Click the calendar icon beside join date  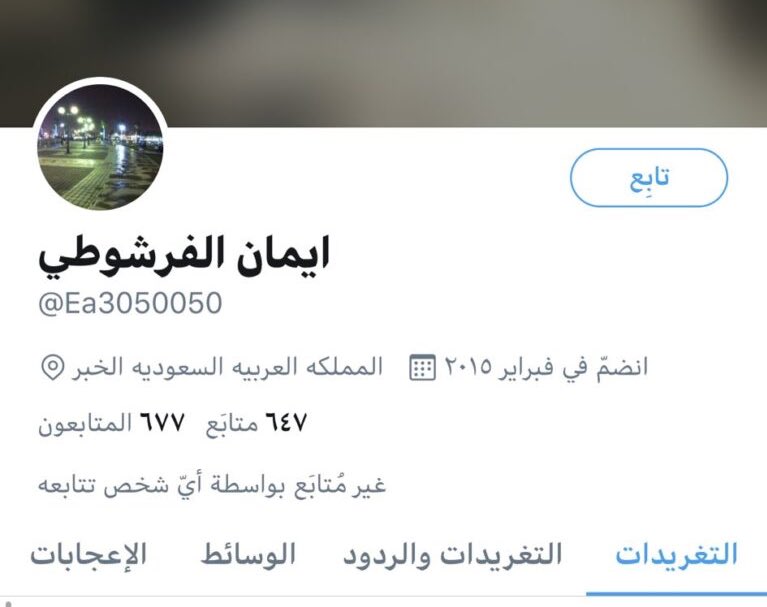[x=422, y=367]
